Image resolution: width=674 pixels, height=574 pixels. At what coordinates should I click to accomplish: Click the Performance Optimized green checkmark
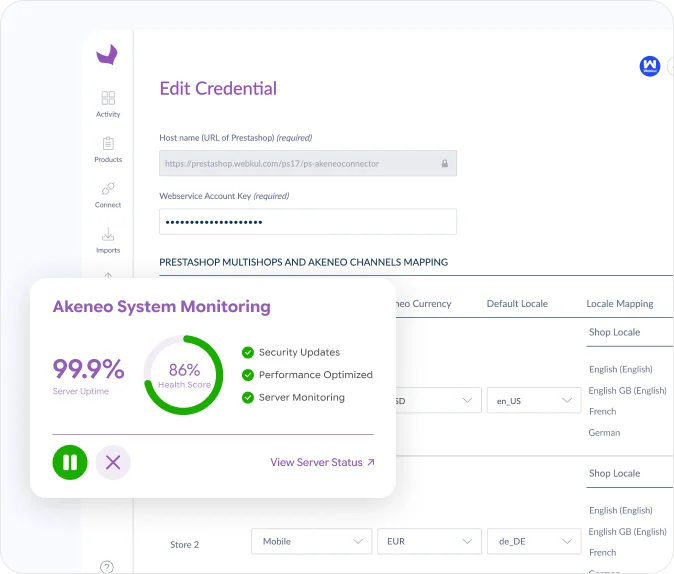click(248, 375)
